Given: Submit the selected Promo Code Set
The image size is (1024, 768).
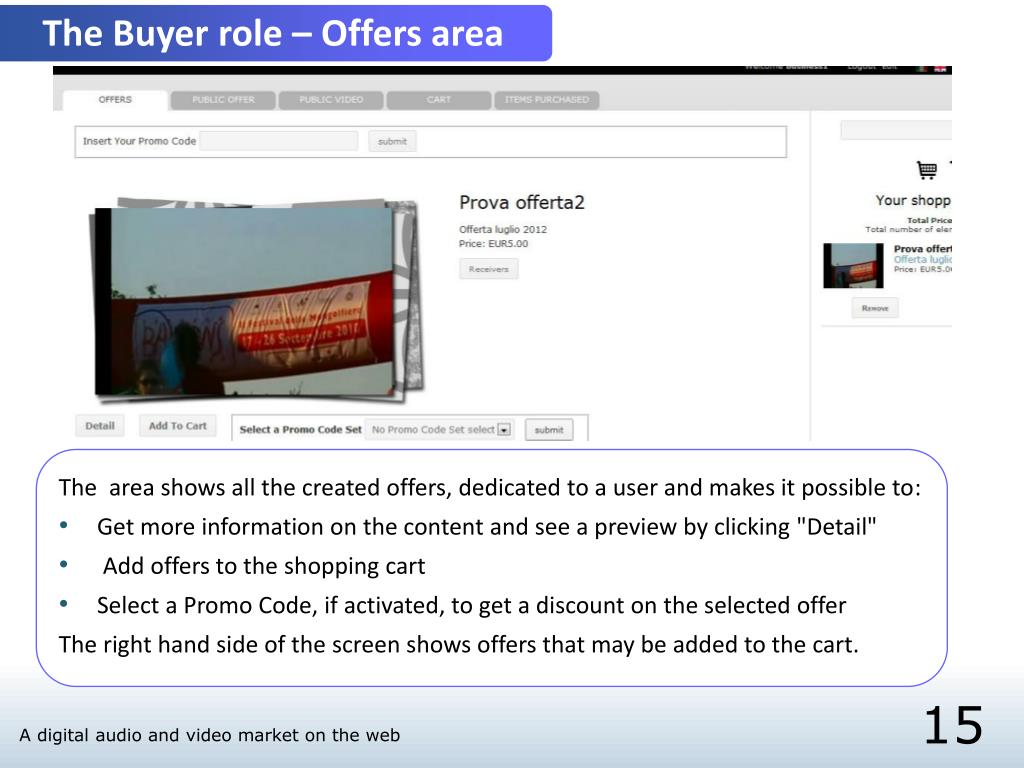Looking at the screenshot, I should coord(549,430).
